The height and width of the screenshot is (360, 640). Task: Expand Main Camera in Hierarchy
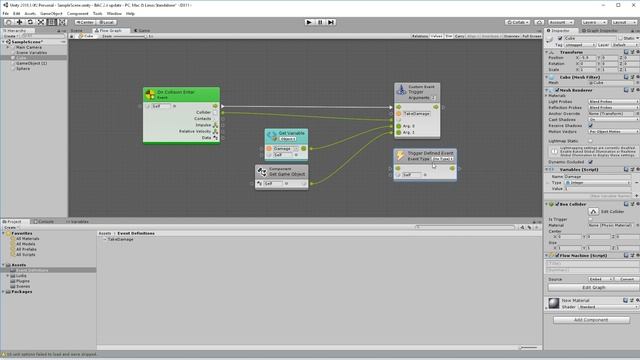tap(8, 47)
